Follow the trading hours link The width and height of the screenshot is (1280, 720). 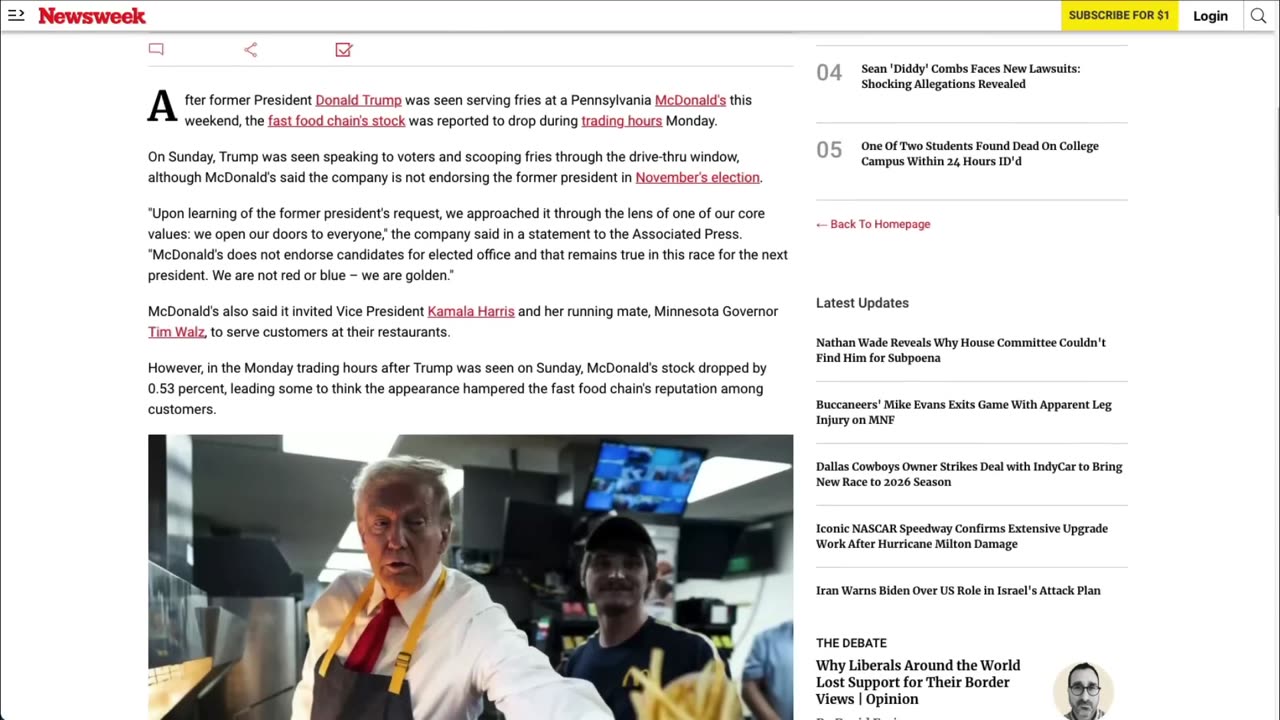coord(622,121)
